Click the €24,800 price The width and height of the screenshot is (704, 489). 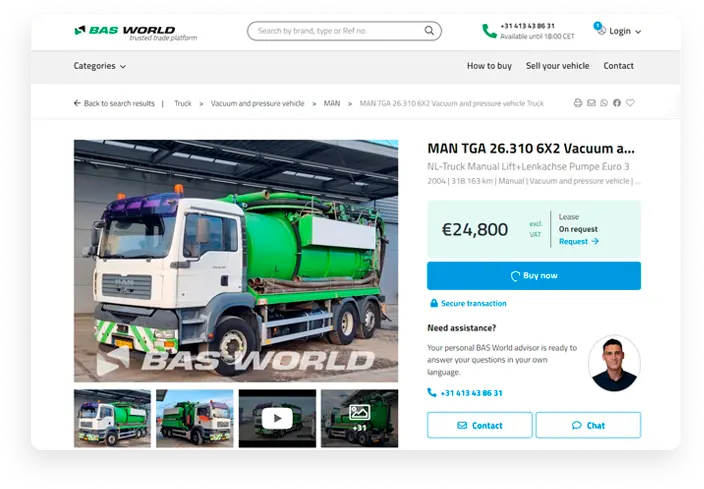(475, 229)
